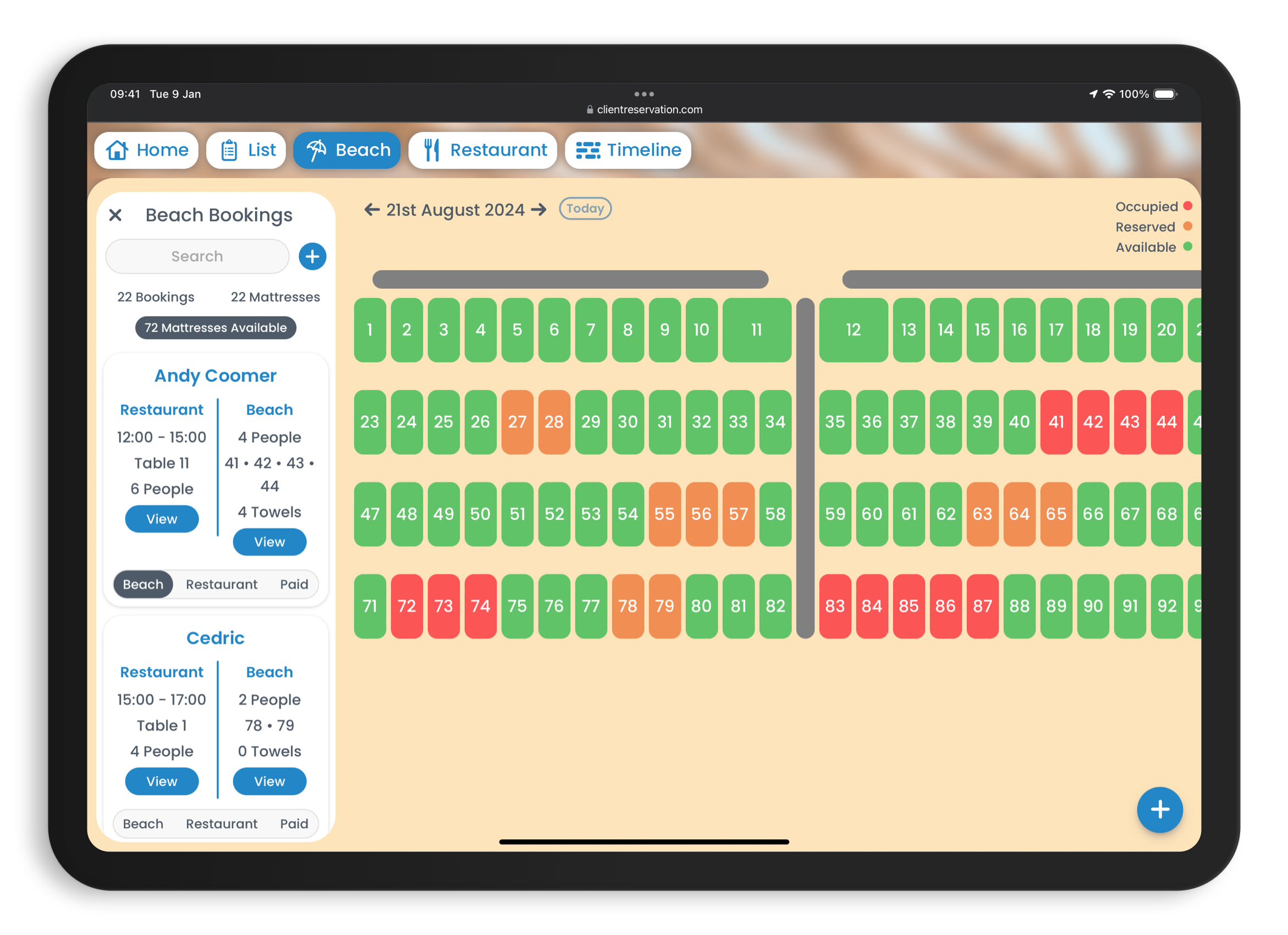Close the Beach Bookings panel
Screen dimensions: 1288x935
coord(115,215)
